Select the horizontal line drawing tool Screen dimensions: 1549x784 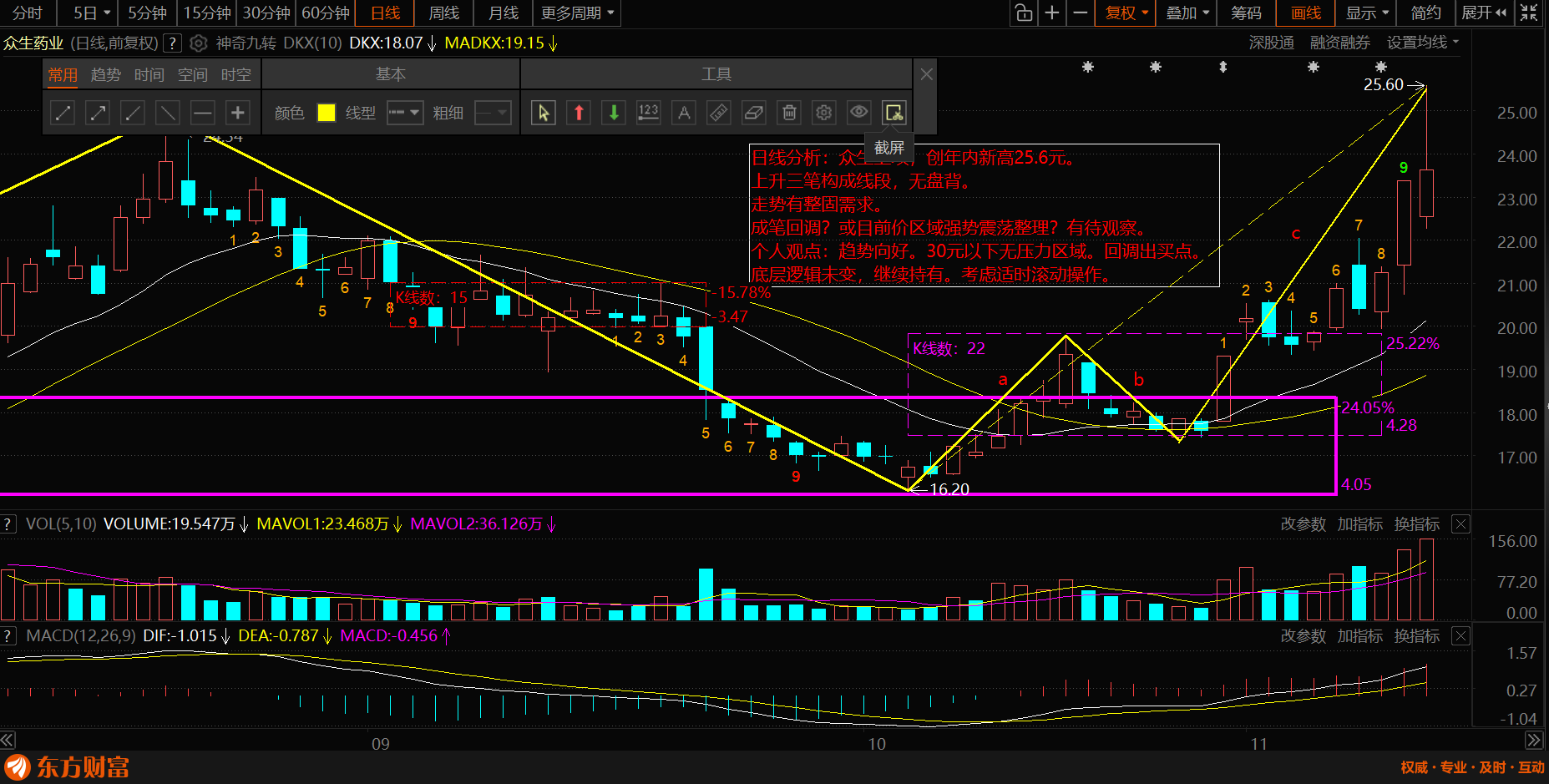(x=203, y=113)
